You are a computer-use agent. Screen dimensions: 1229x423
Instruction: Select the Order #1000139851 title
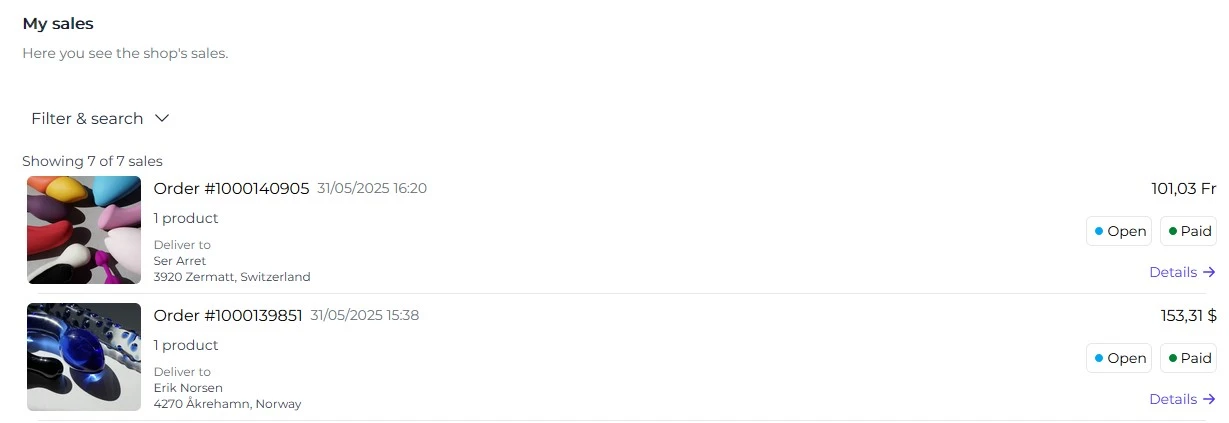[x=228, y=315]
